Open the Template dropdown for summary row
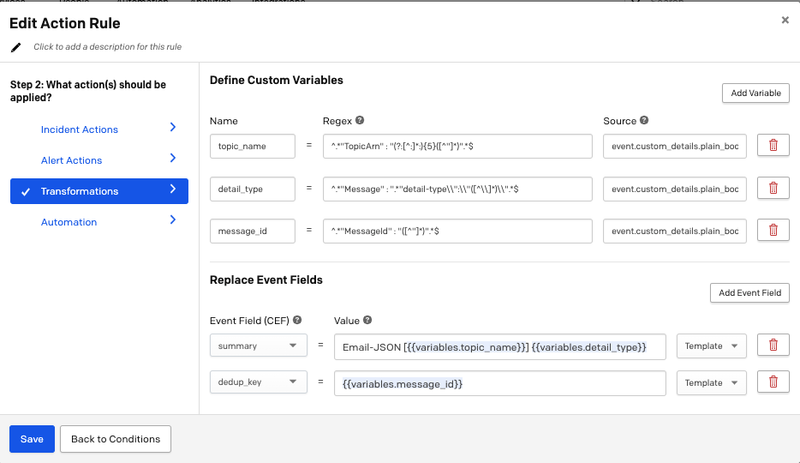800x463 pixels. tap(711, 346)
